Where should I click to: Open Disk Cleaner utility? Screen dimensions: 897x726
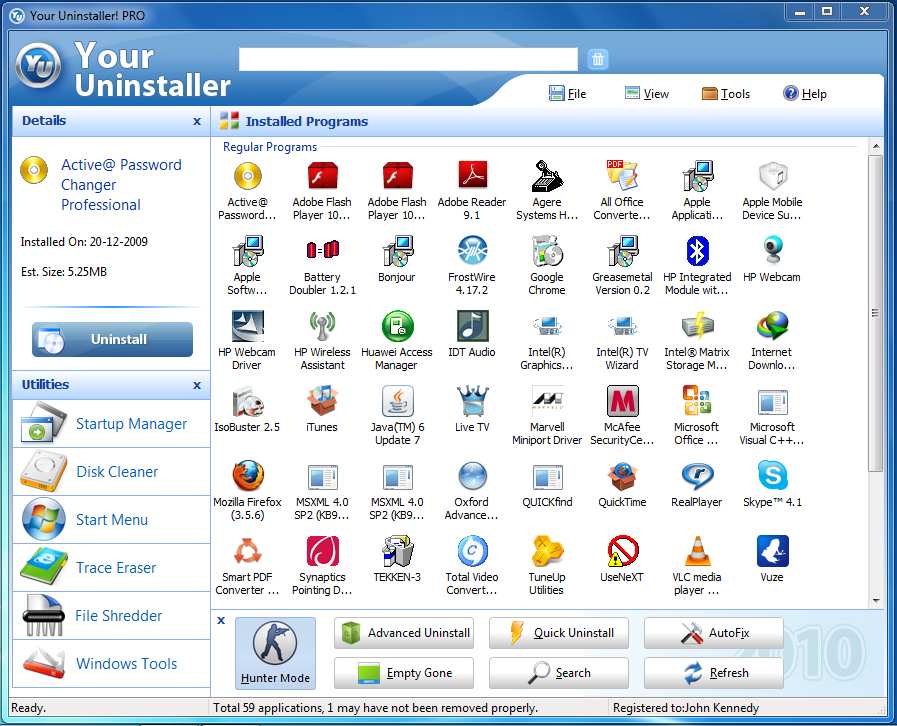coord(112,472)
